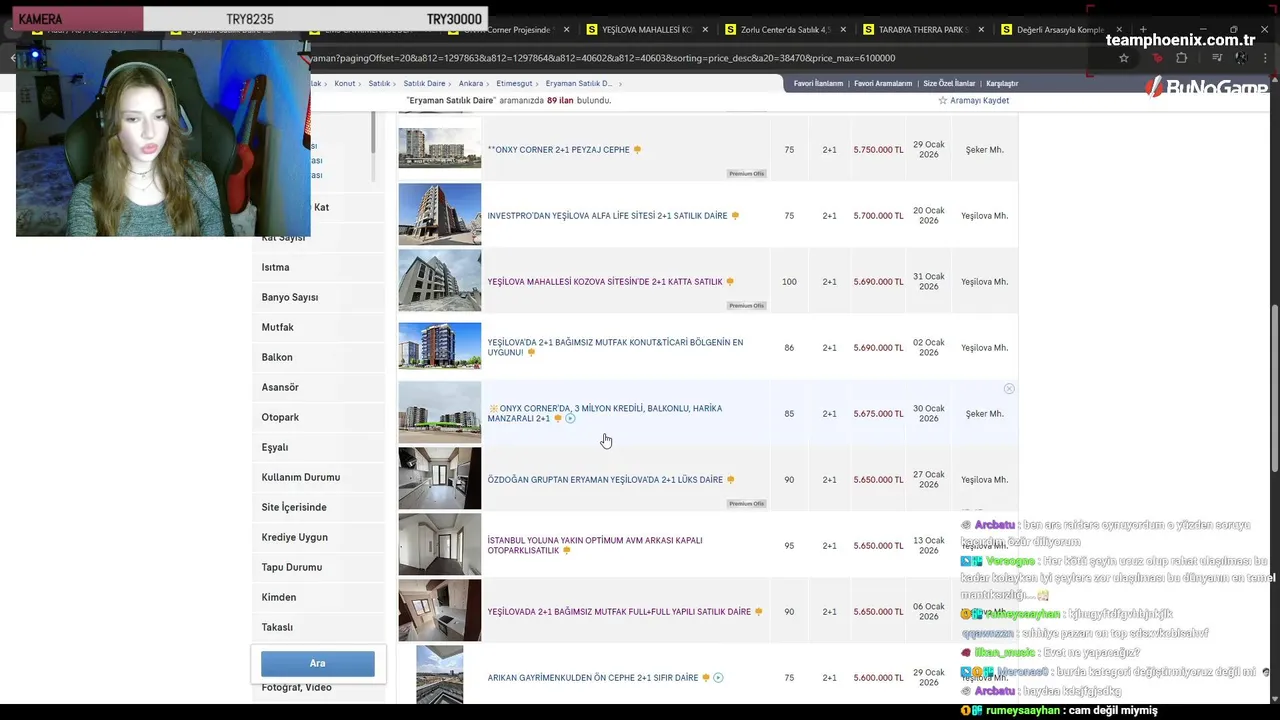Click video play icon on ARIKAN GAYRİMENKULDEN listing

718,678
